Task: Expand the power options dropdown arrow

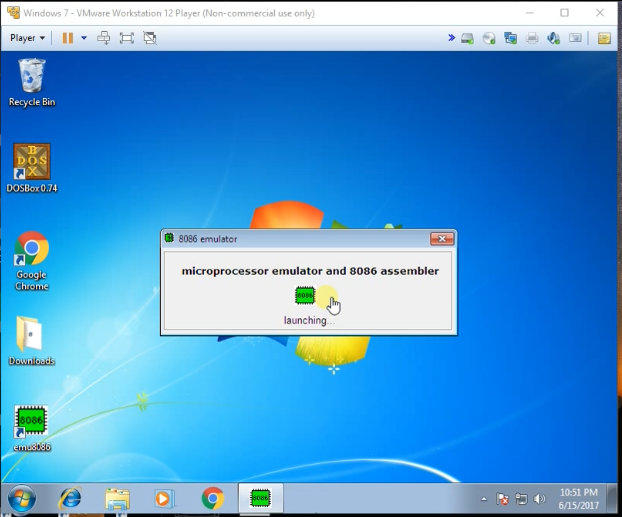Action: [x=84, y=38]
